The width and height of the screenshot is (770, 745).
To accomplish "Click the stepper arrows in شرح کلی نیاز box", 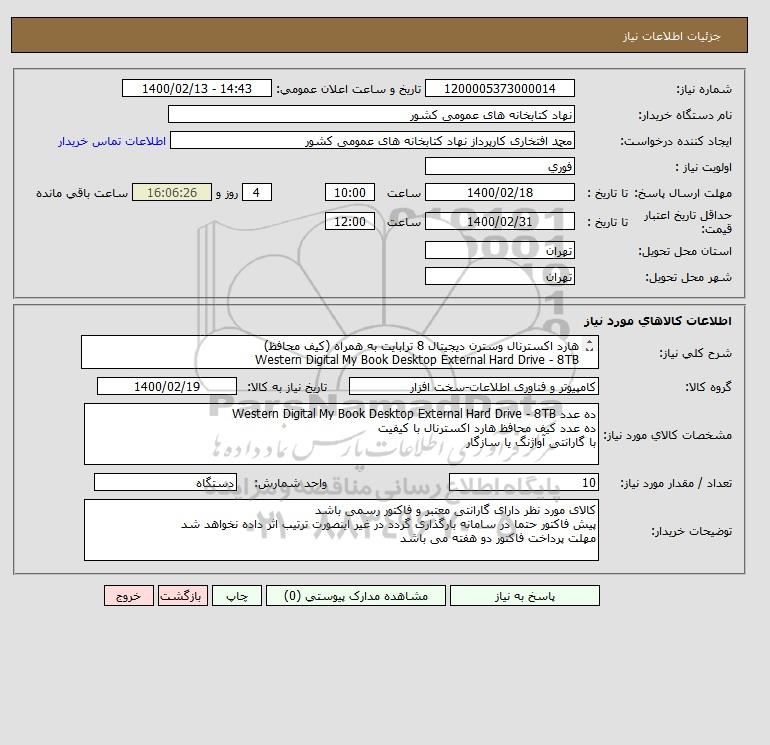I will pos(590,346).
